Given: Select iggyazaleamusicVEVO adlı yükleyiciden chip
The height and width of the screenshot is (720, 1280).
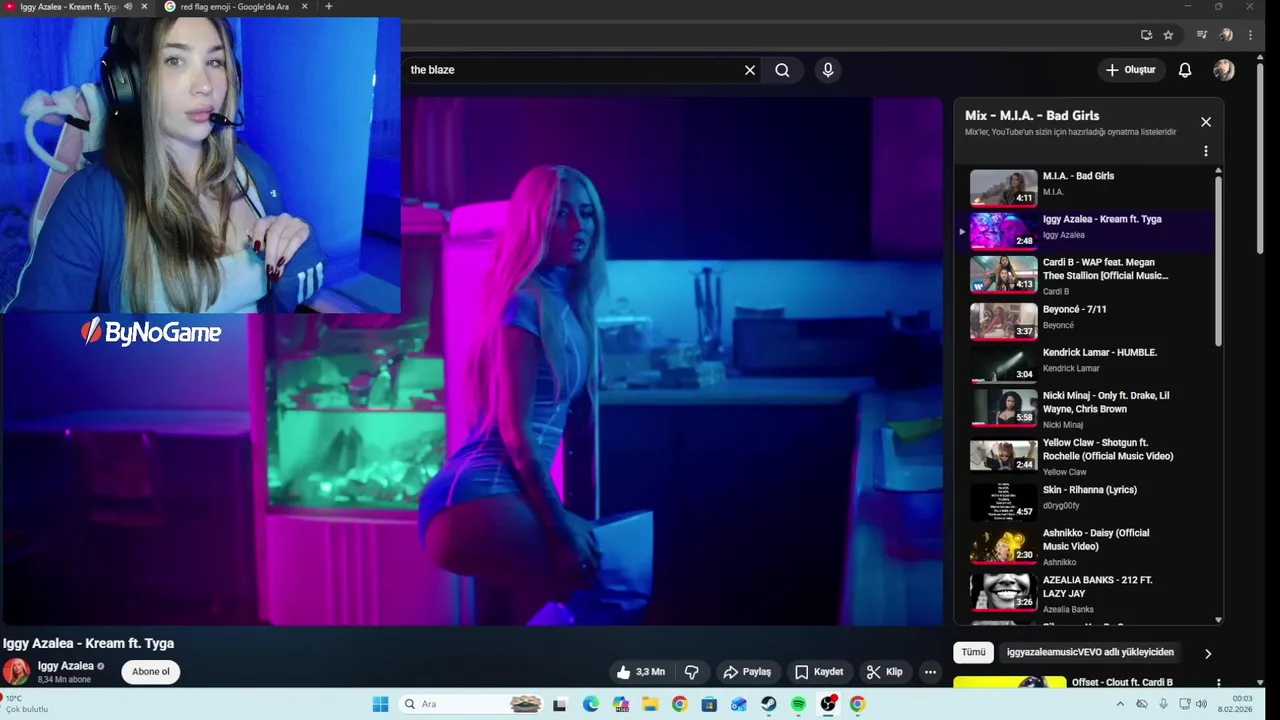Looking at the screenshot, I should pyautogui.click(x=1090, y=652).
